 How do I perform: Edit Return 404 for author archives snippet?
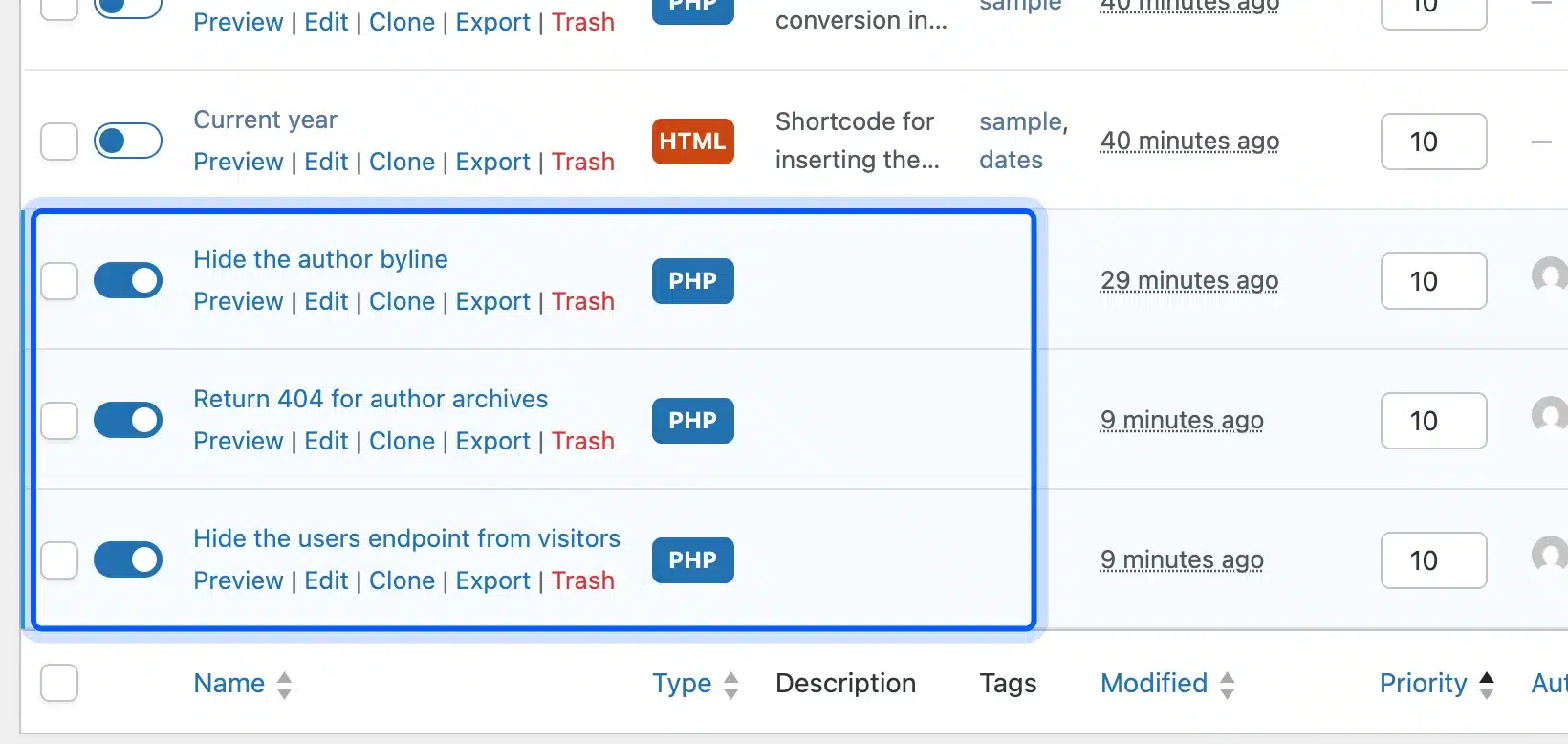coord(326,441)
